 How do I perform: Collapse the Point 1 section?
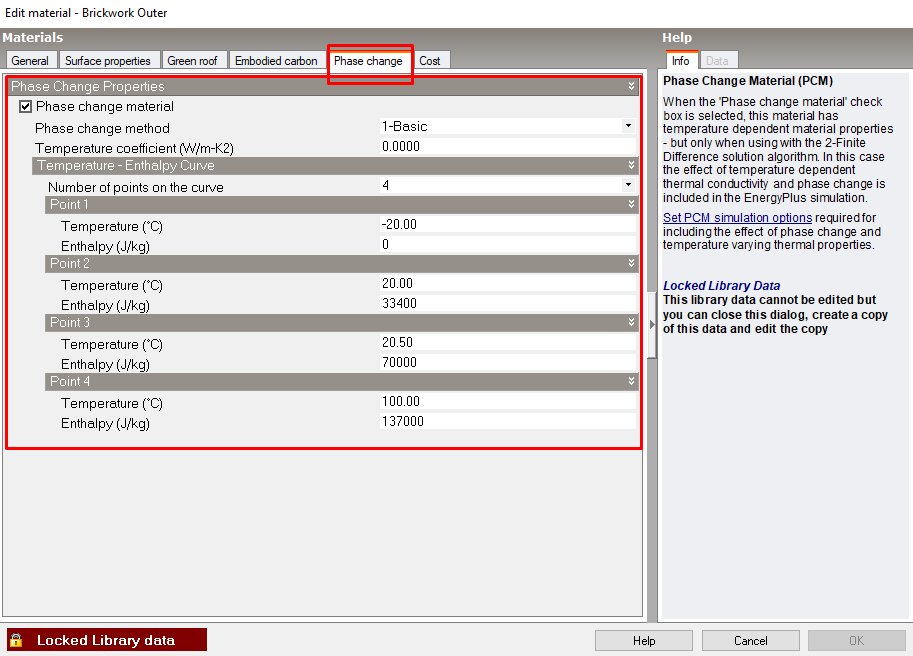tap(632, 204)
